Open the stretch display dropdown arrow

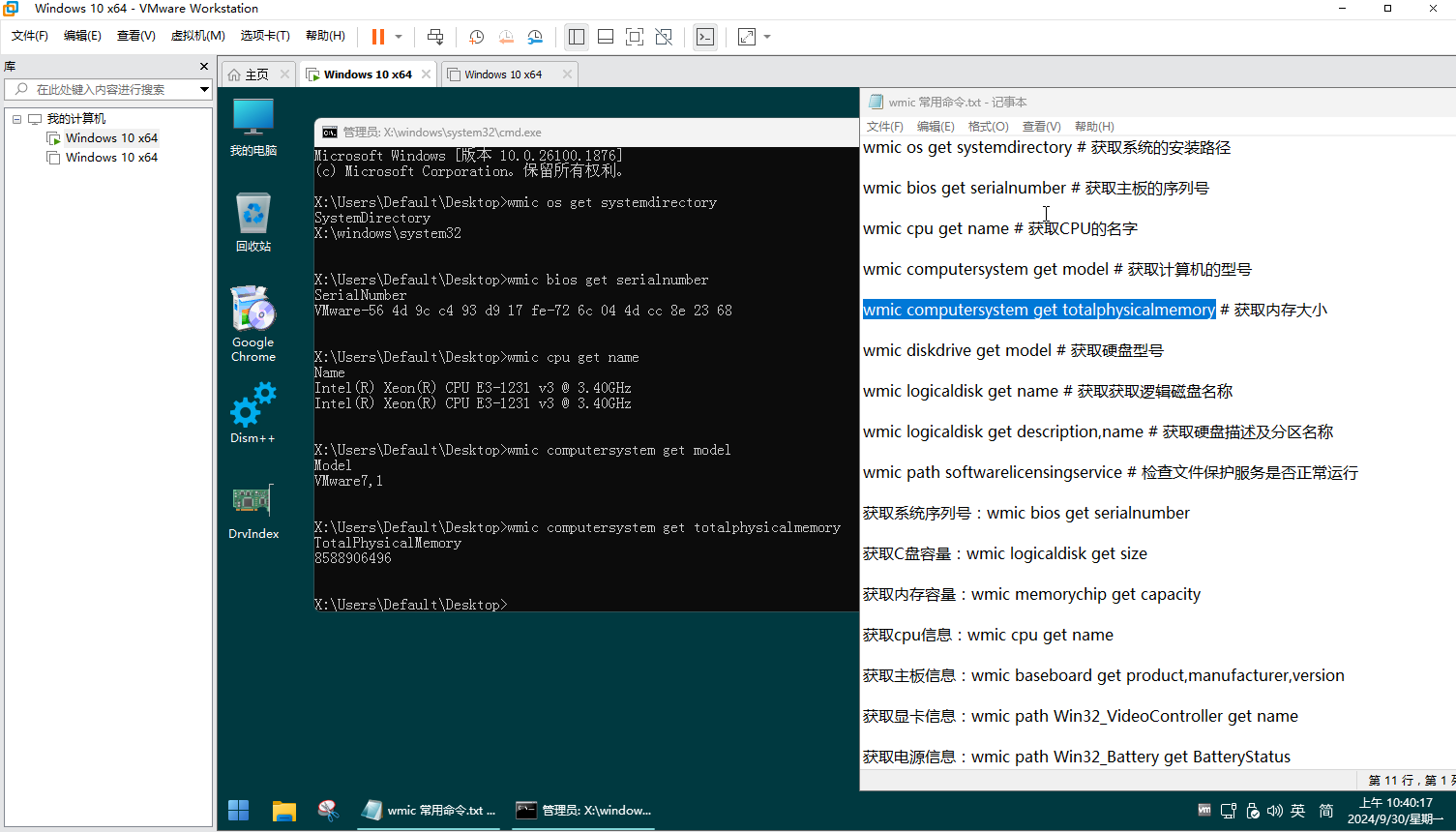tap(767, 37)
